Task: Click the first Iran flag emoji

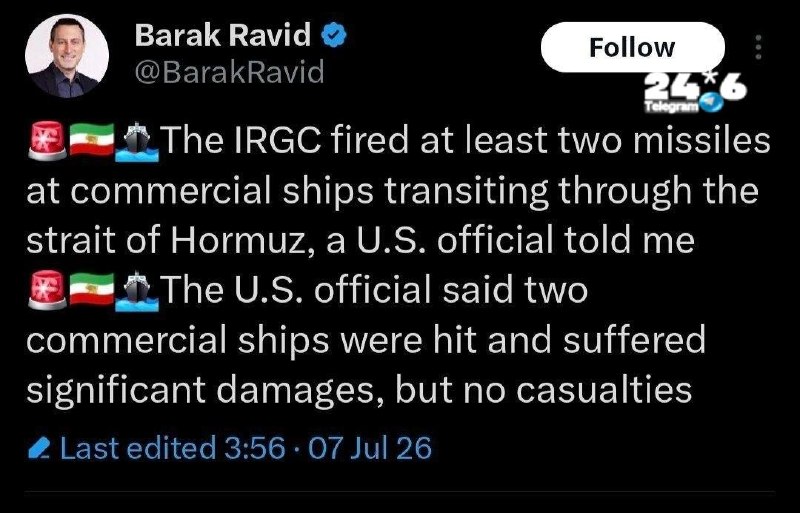Action: point(91,139)
